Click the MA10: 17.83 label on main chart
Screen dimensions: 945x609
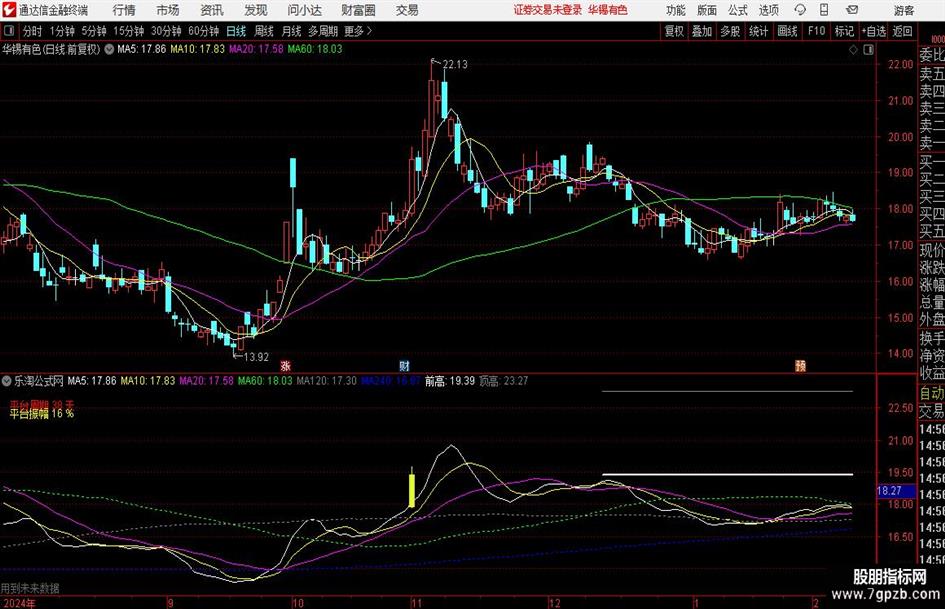198,49
